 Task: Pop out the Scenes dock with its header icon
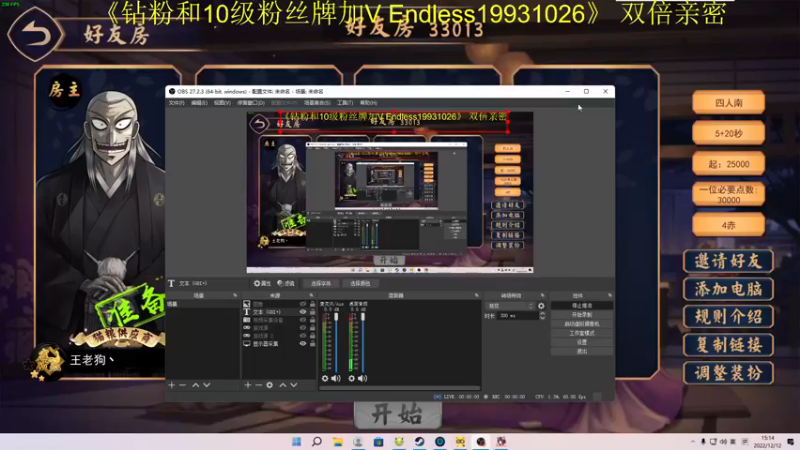(x=235, y=295)
